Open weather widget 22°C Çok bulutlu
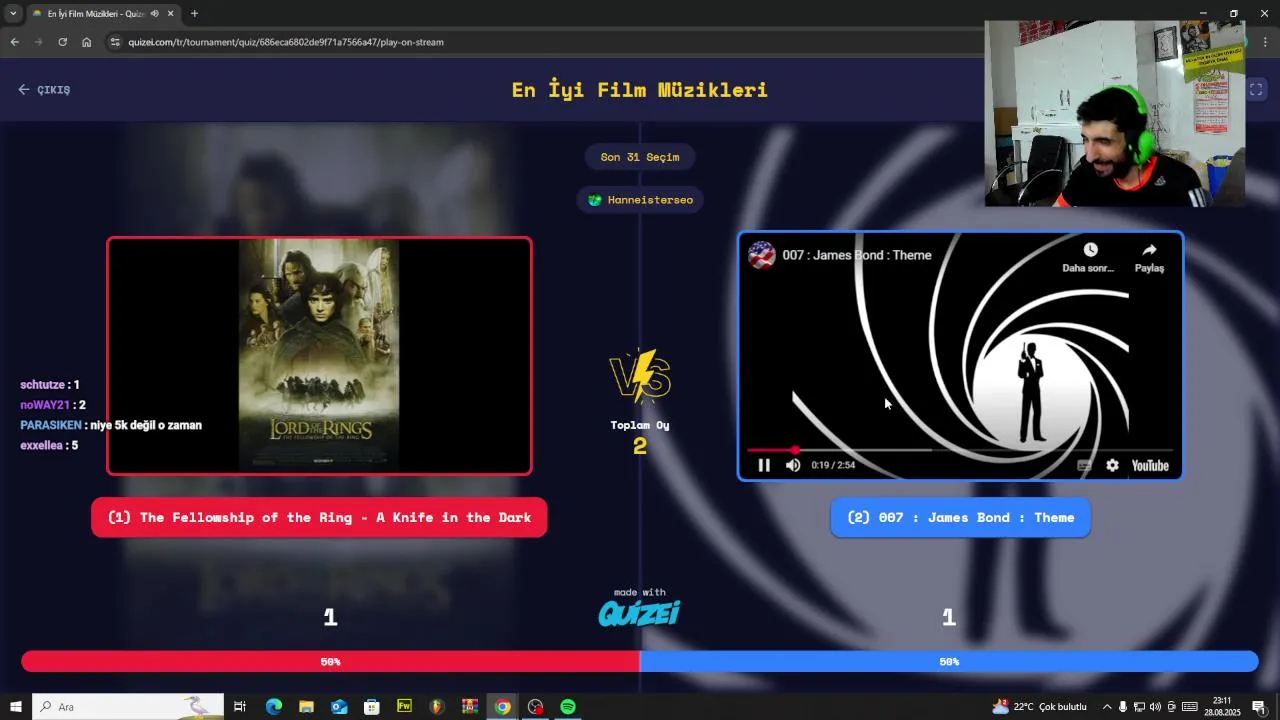This screenshot has width=1280, height=720. point(1040,707)
